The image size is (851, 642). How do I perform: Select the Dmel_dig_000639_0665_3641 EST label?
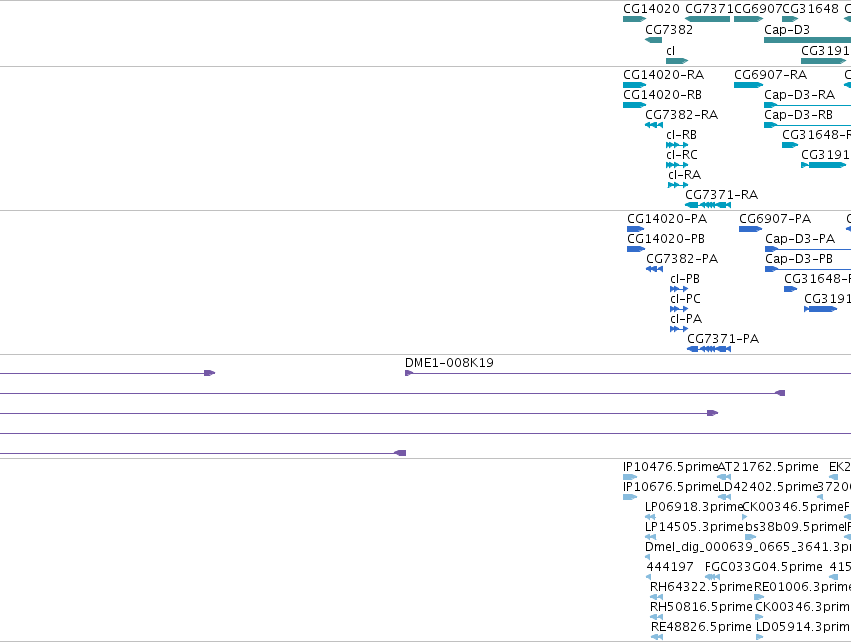[748, 547]
